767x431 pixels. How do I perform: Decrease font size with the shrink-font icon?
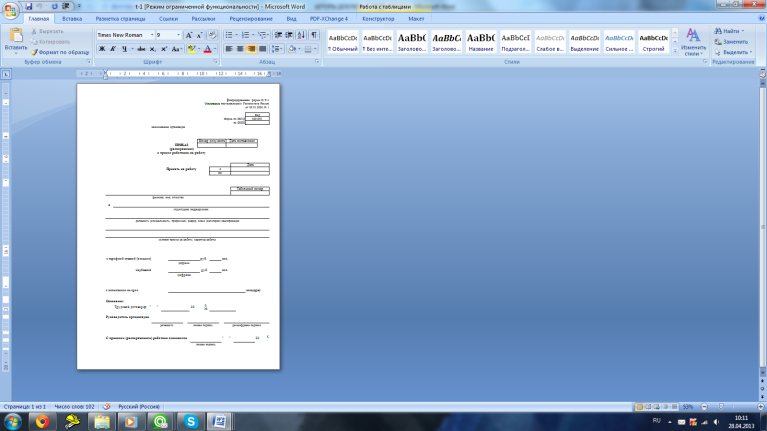pos(200,35)
